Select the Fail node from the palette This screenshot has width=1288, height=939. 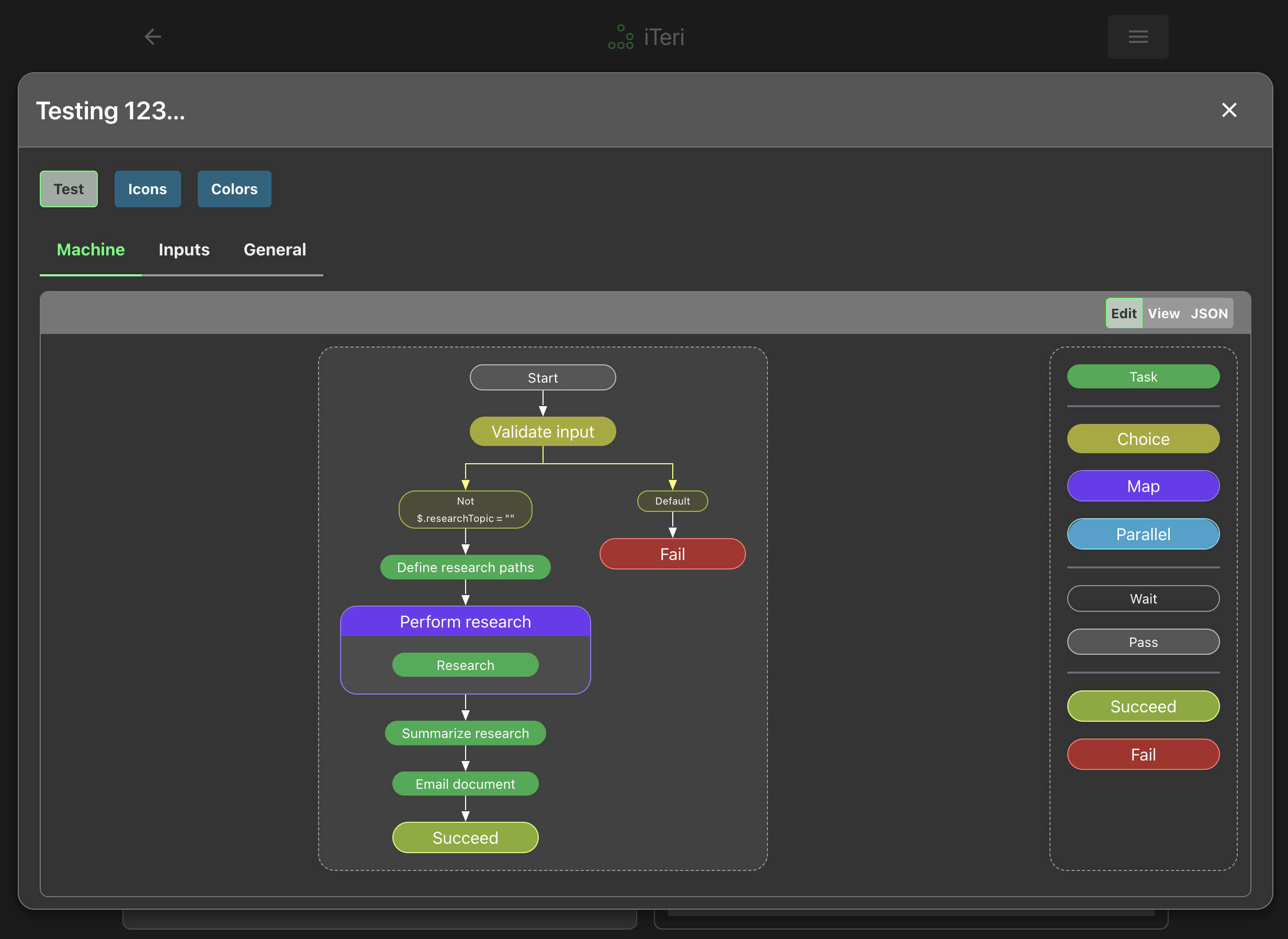point(1143,754)
